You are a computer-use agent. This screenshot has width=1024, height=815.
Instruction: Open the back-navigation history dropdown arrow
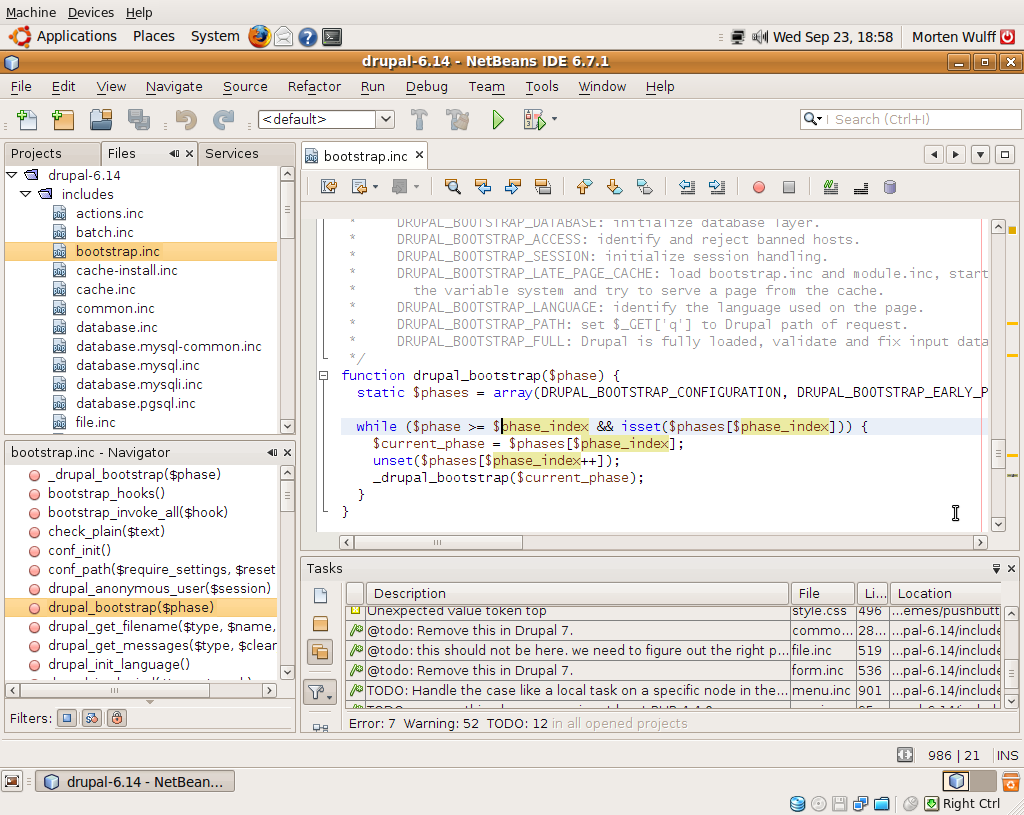(376, 187)
